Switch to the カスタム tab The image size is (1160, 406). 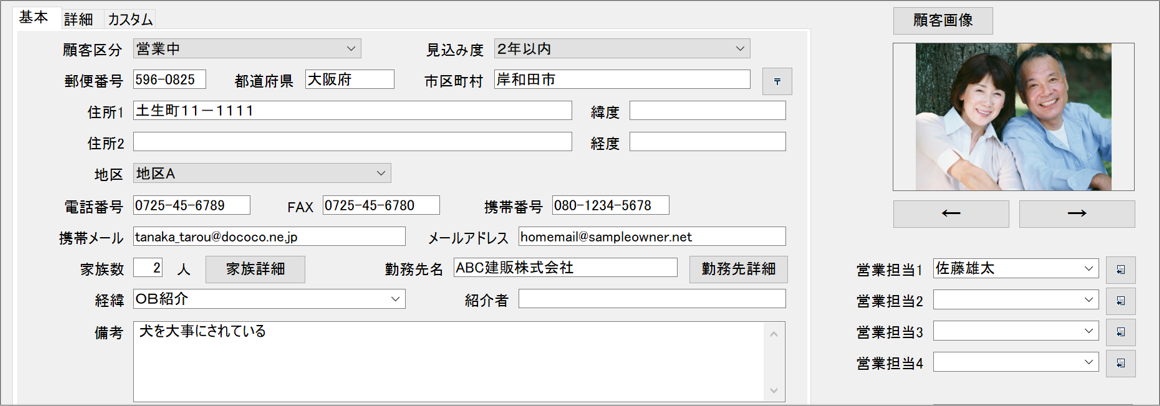(130, 20)
